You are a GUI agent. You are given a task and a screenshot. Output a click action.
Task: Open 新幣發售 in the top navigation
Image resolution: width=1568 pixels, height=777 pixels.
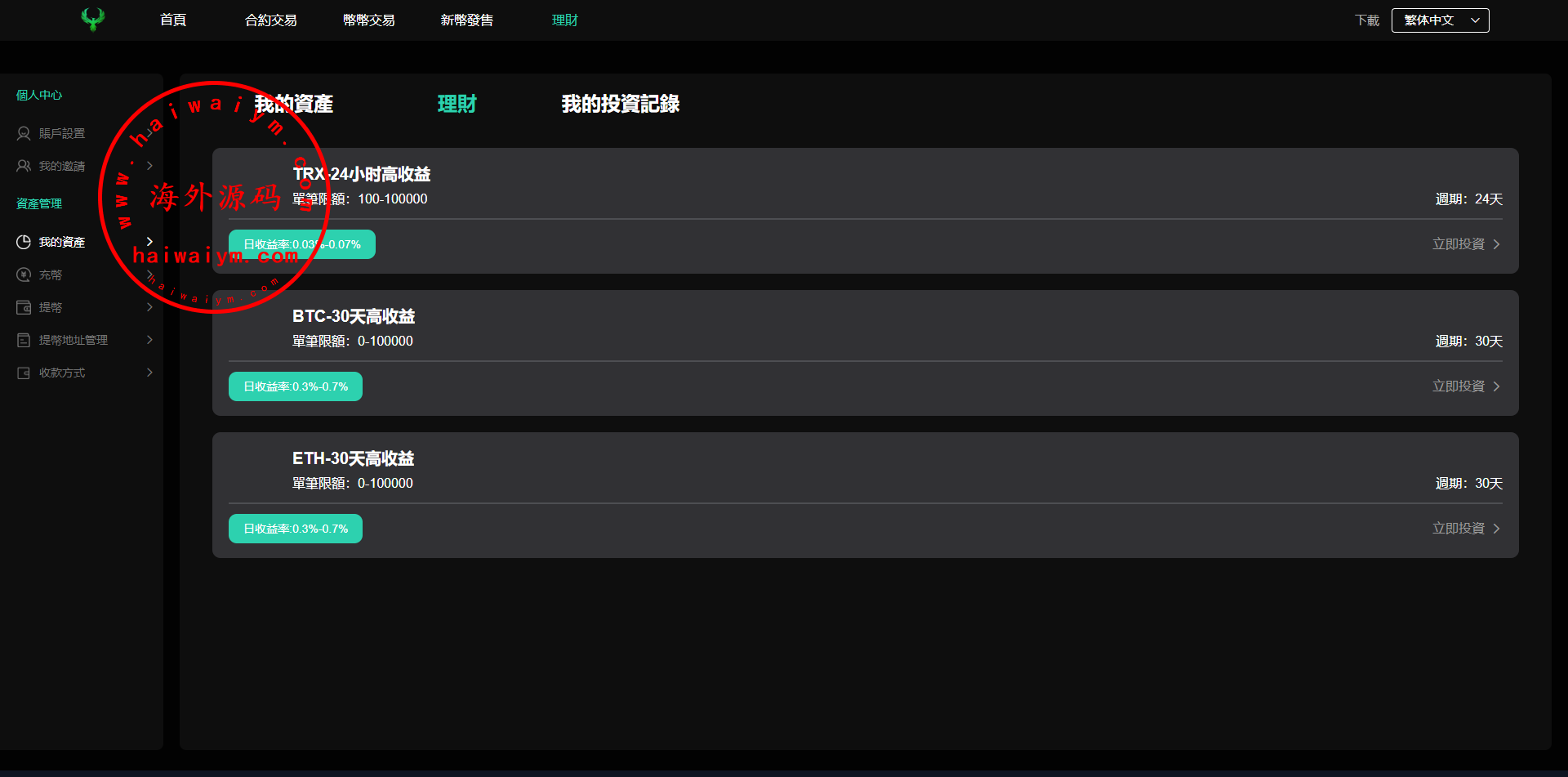coord(466,20)
